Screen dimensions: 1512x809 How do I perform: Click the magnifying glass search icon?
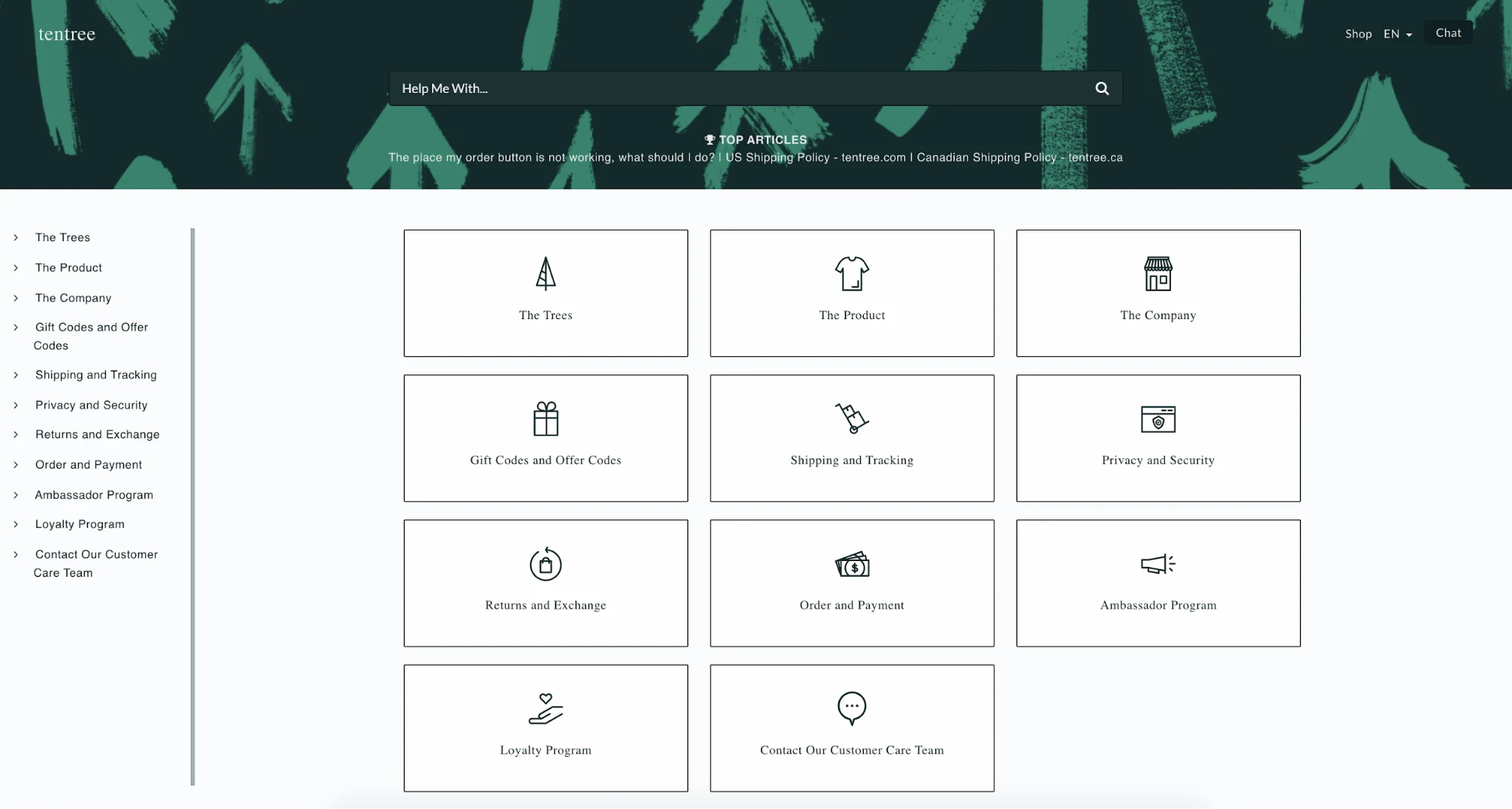coord(1102,88)
